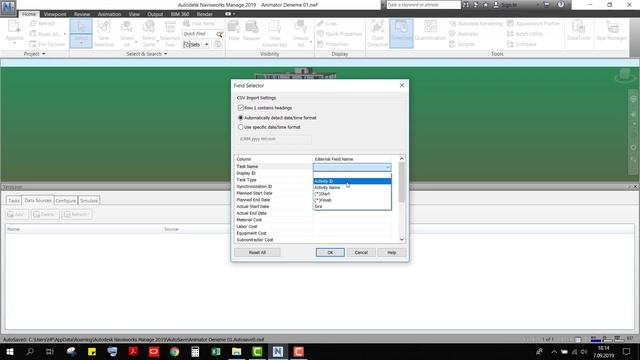
Task: Open the Animation ribbon tab
Action: (109, 14)
